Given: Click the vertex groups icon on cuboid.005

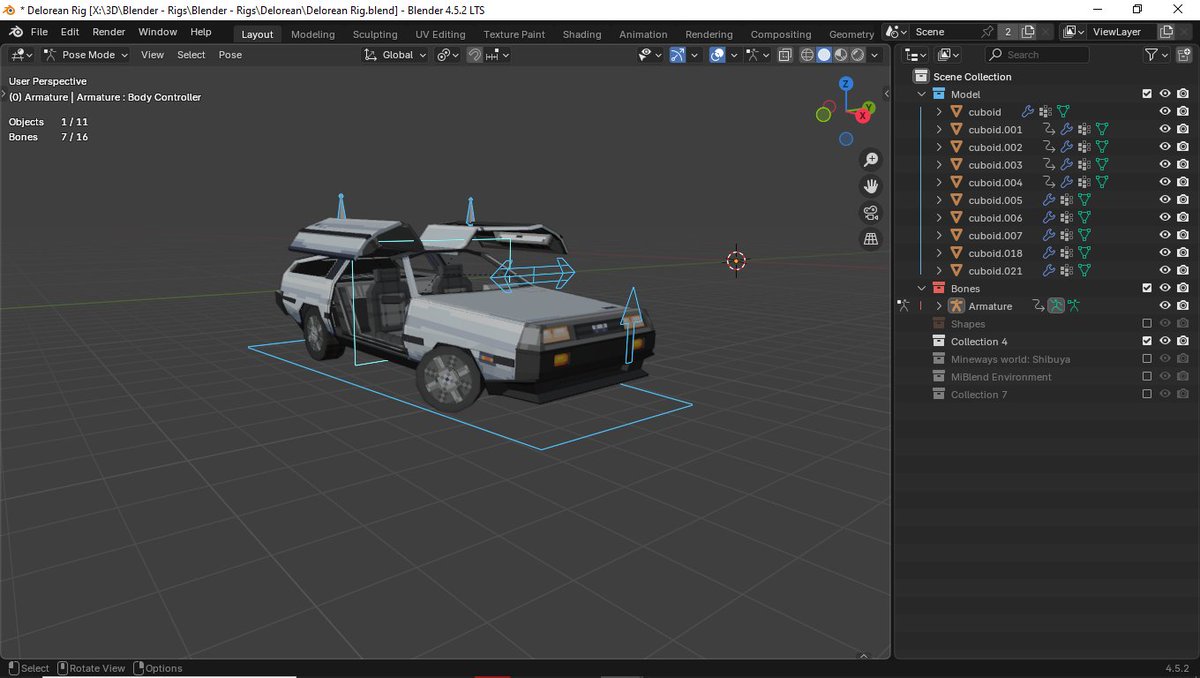Looking at the screenshot, I should pyautogui.click(x=1066, y=200).
